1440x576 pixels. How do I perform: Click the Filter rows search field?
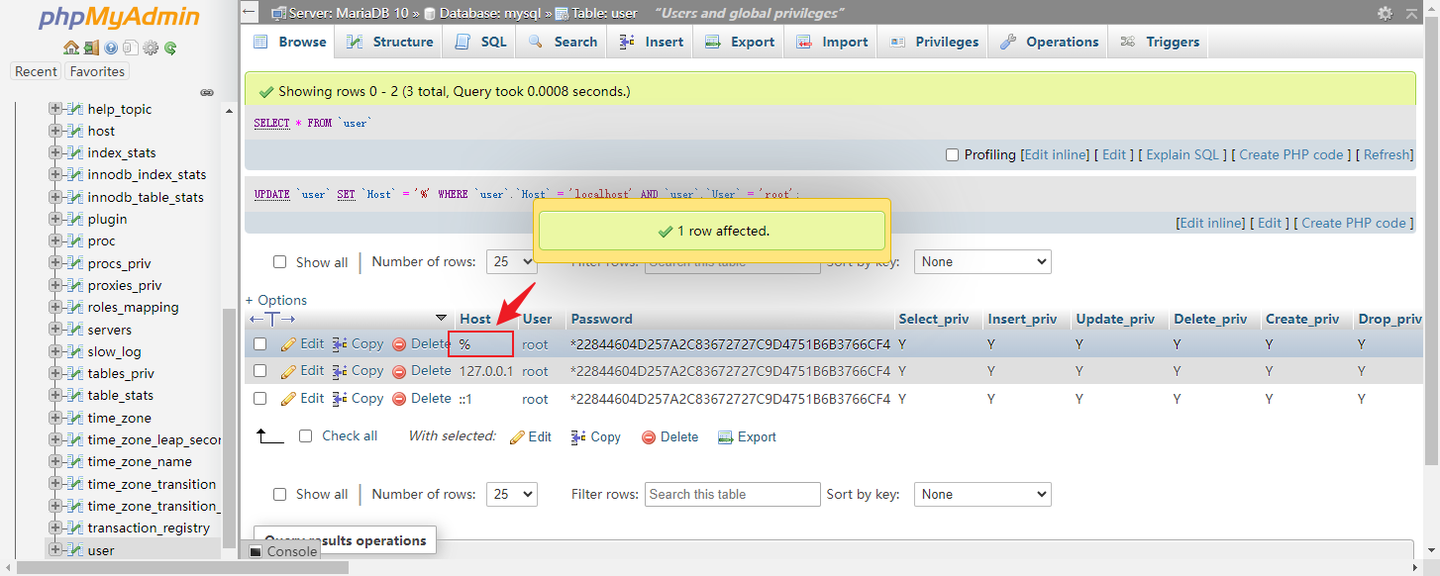pos(732,494)
